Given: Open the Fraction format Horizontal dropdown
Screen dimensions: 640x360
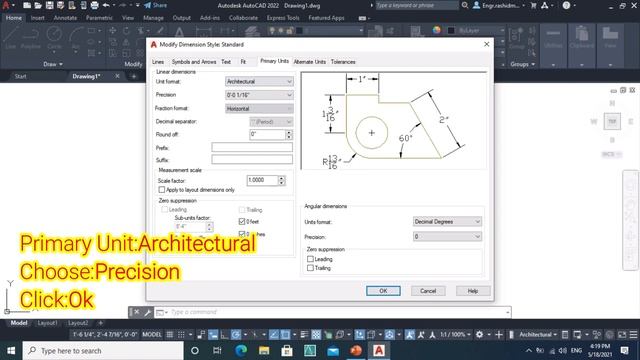Looking at the screenshot, I should [x=259, y=109].
